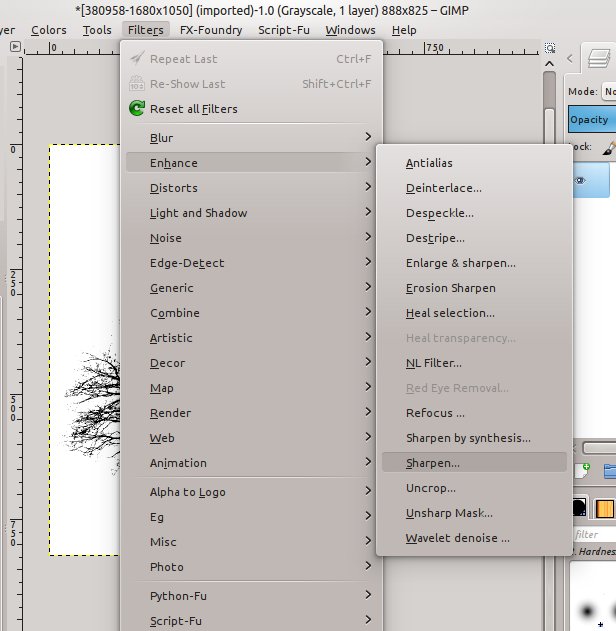Image resolution: width=616 pixels, height=631 pixels.
Task: Expand the Alpha to Logo submenu
Action: 251,491
